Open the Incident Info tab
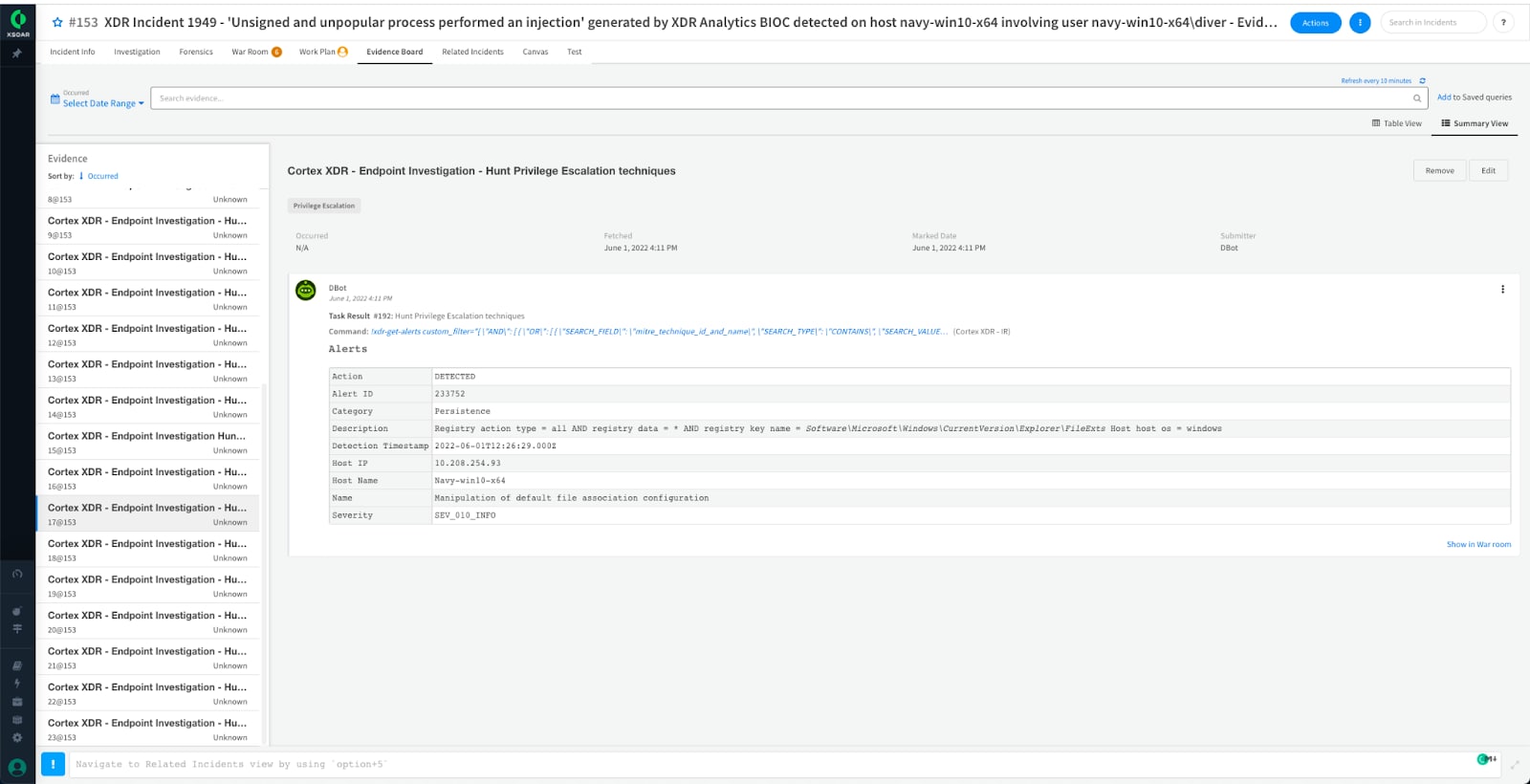This screenshot has height=784, width=1530. [x=73, y=52]
